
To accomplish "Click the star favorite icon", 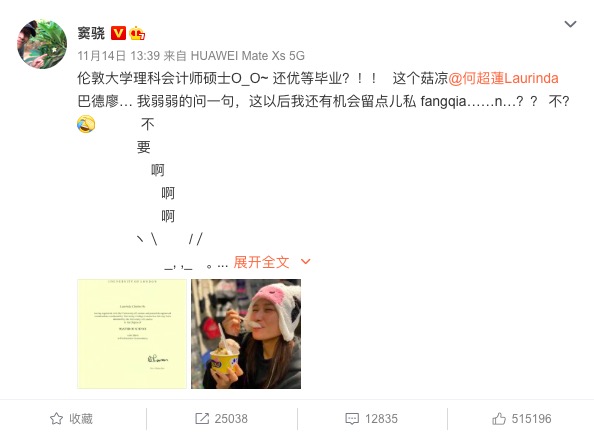I will [56, 418].
